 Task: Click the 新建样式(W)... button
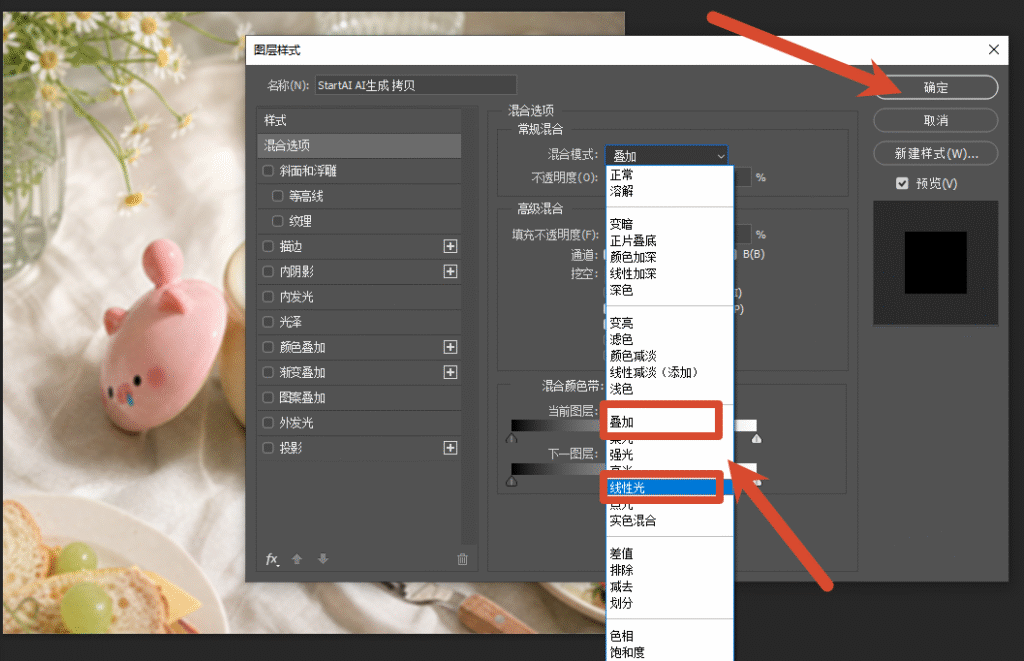point(935,153)
